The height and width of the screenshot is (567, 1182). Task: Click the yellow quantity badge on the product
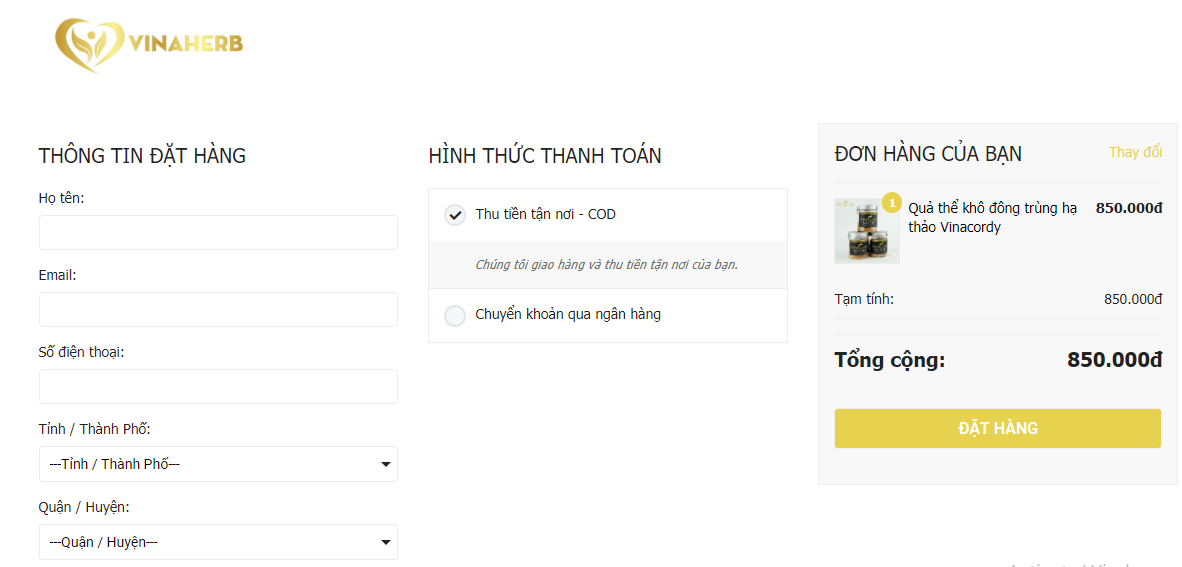tap(891, 202)
